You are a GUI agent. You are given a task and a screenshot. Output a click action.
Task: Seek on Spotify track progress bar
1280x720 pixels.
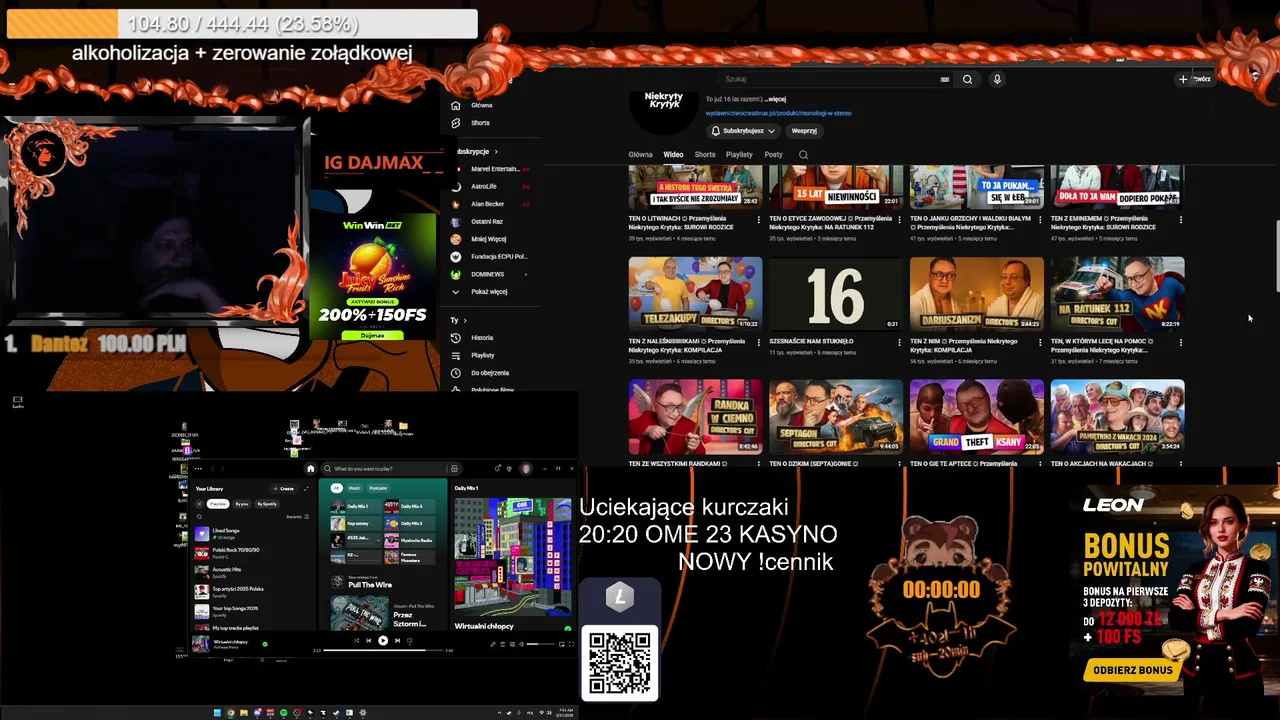383,650
